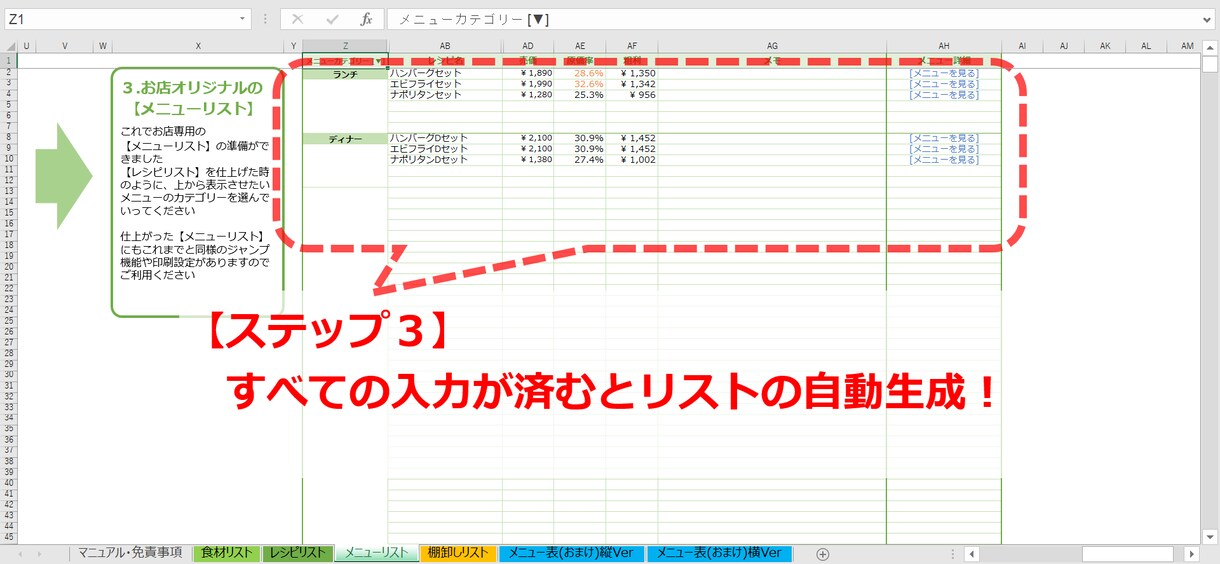The height and width of the screenshot is (564, 1220).
Task: Open the メニュー表(おまけ)横Ver sheet tab
Action: coord(719,553)
